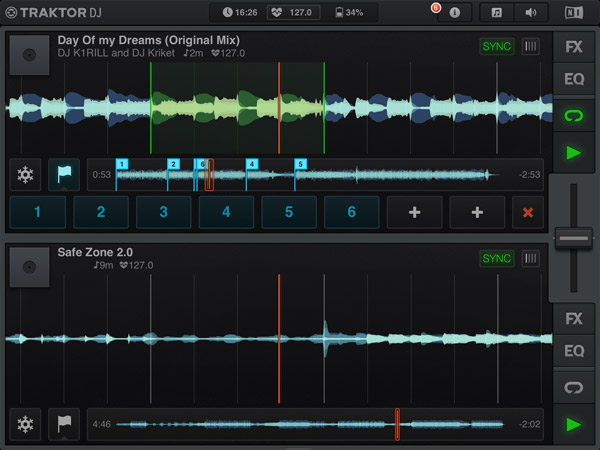
Task: Toggle loop on top deck
Action: 574,116
